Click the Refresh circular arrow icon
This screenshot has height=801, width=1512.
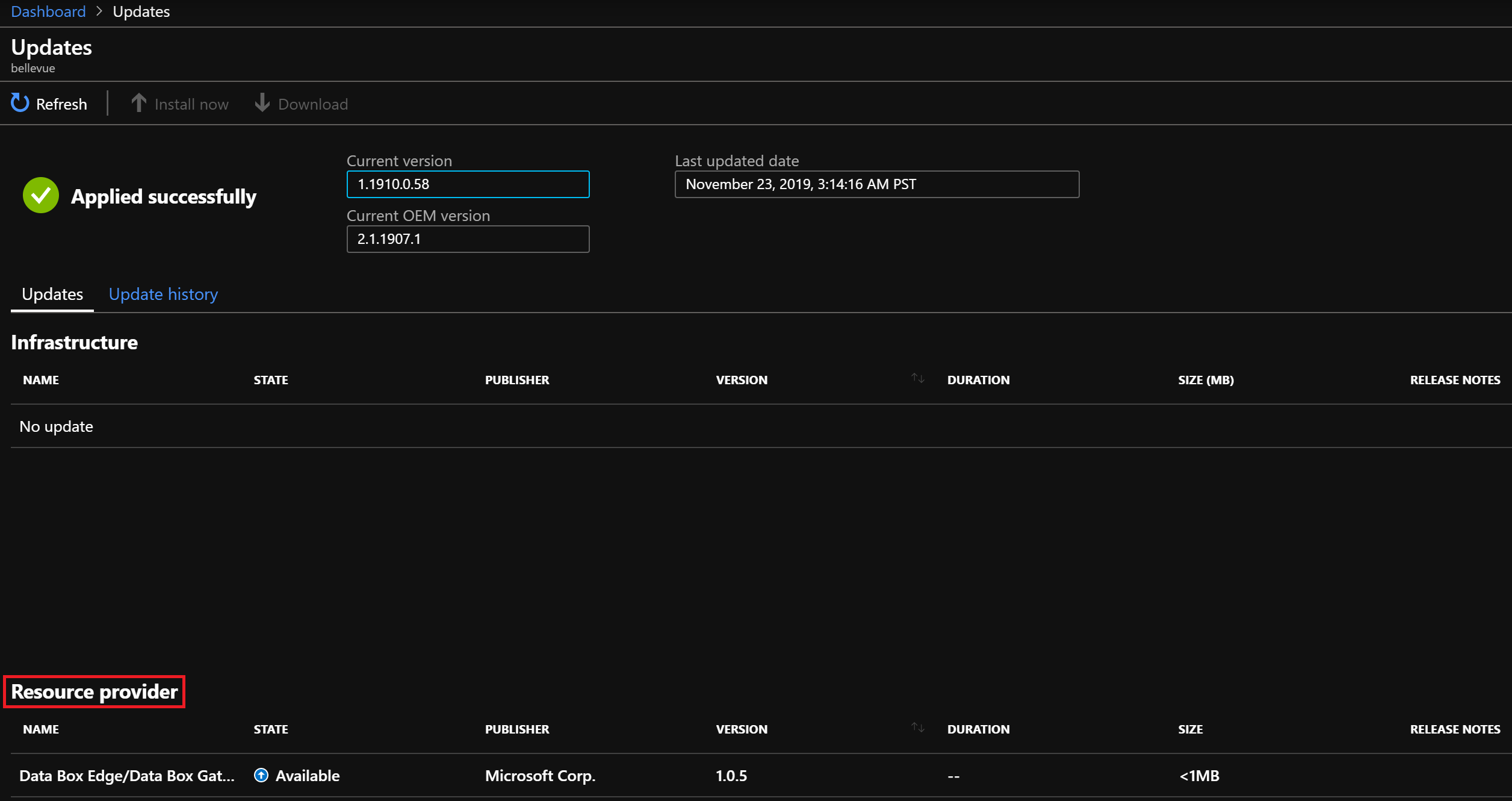tap(20, 103)
